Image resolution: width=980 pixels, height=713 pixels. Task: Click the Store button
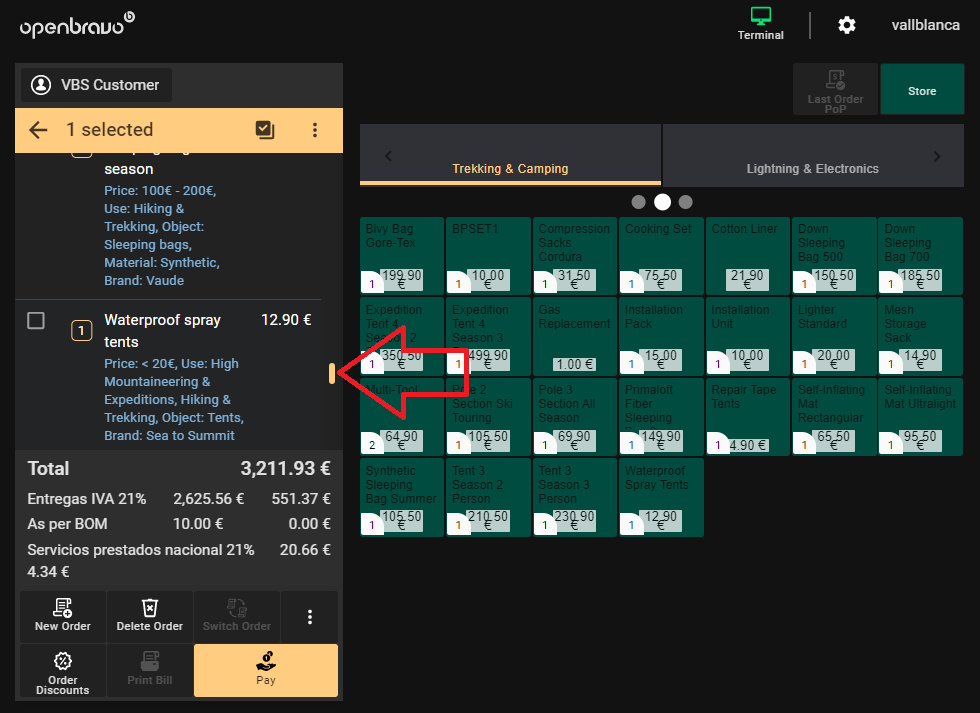pos(921,91)
